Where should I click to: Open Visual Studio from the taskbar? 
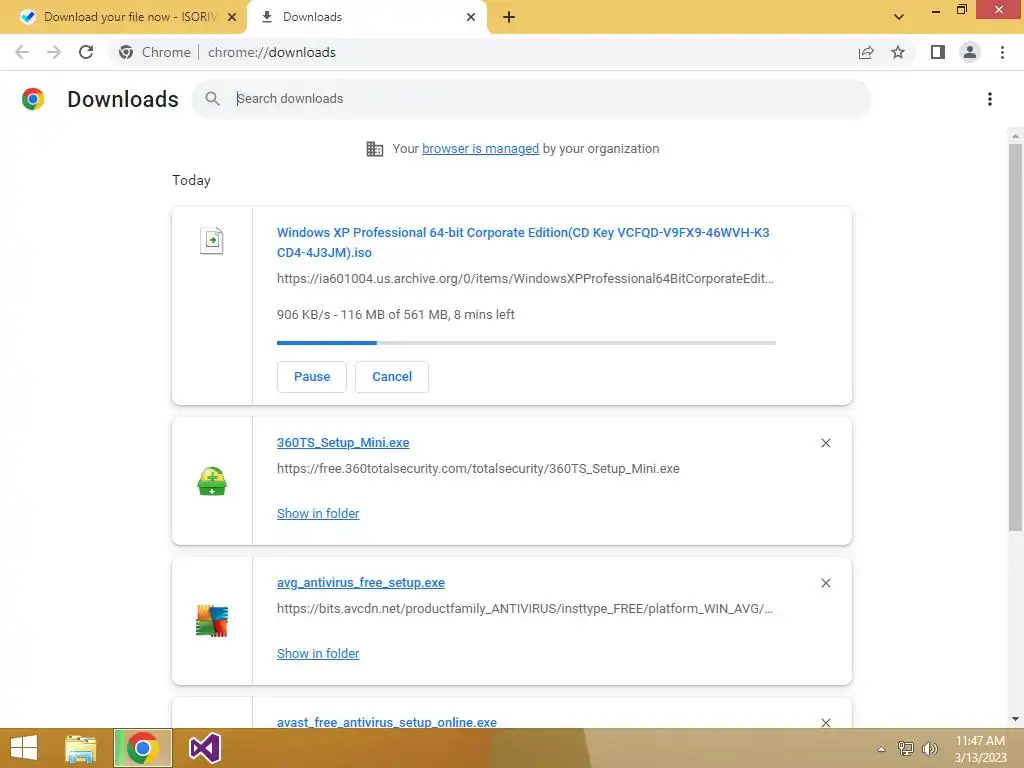(x=204, y=748)
